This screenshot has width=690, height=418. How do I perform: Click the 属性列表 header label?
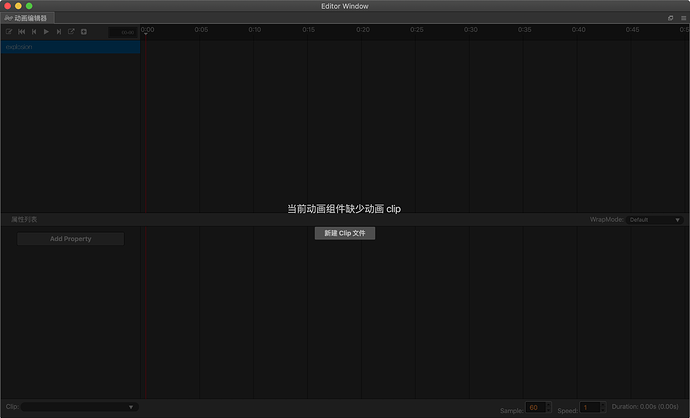point(24,220)
